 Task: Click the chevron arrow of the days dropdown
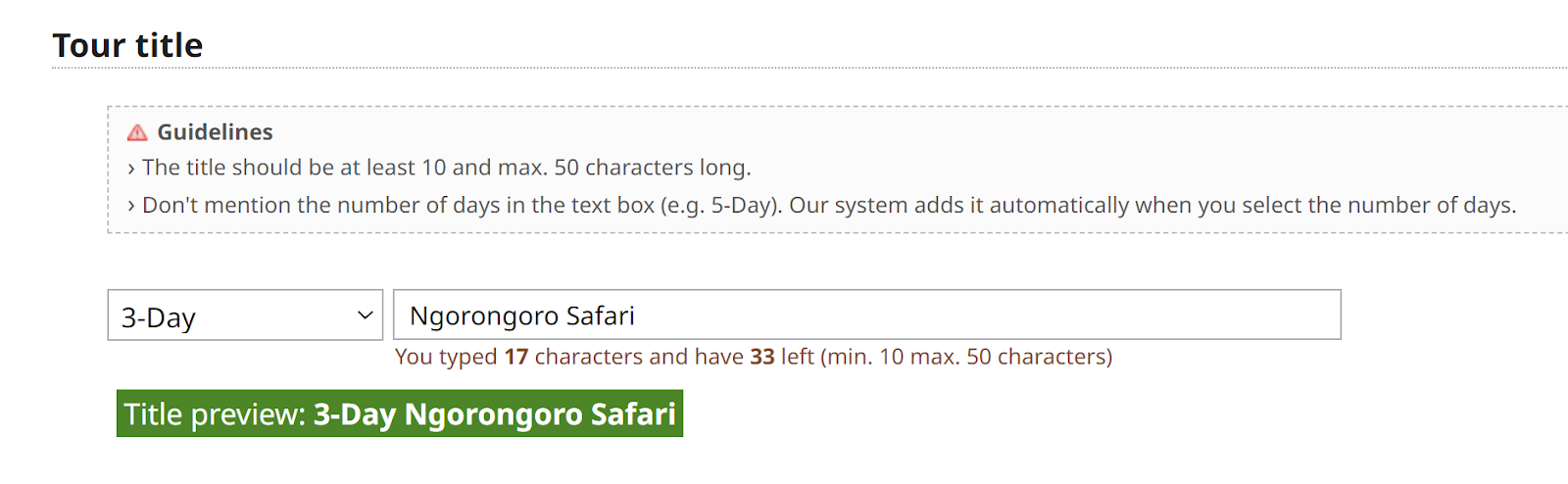coord(365,315)
